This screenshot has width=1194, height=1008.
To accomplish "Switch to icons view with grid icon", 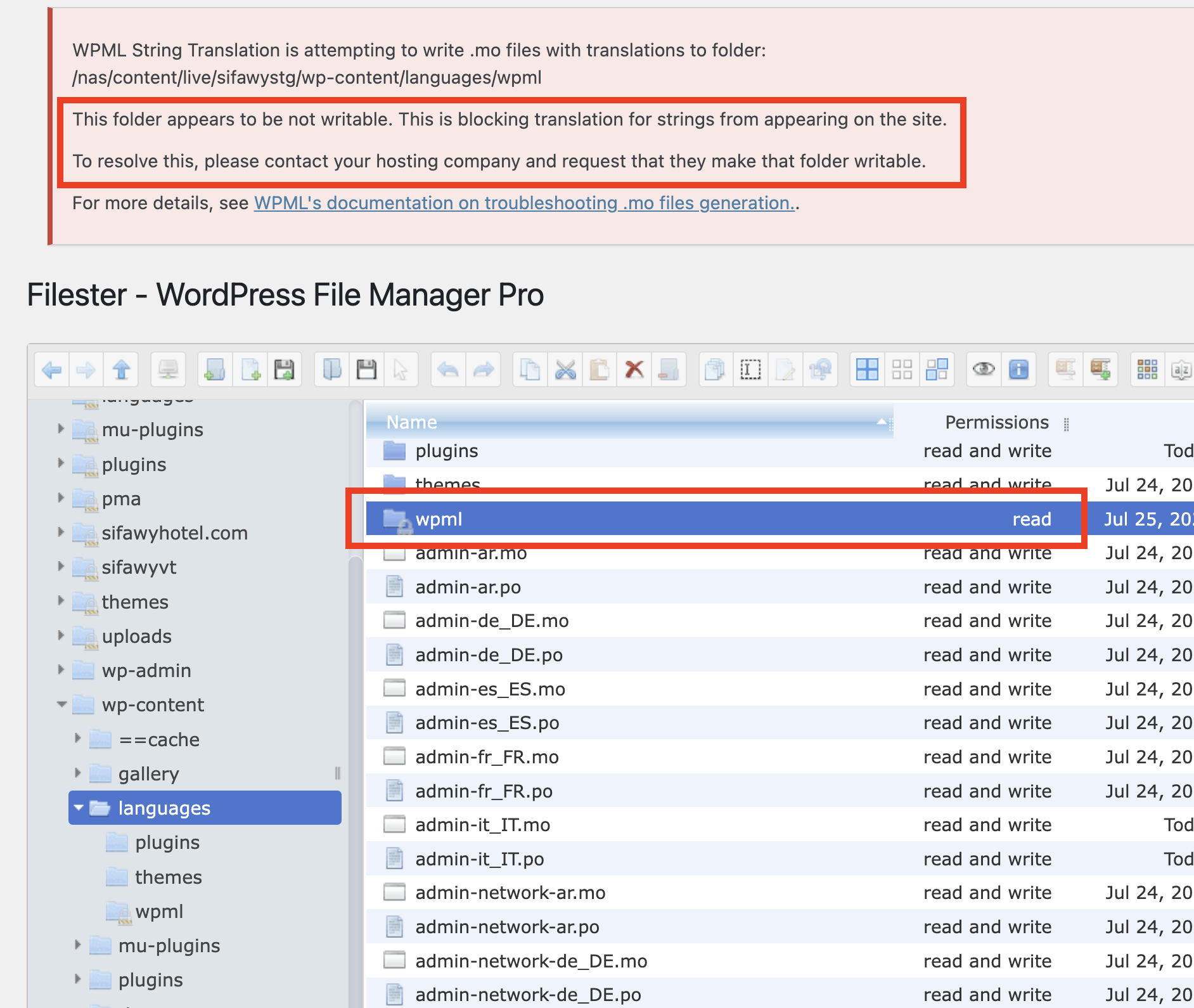I will coord(1147,369).
